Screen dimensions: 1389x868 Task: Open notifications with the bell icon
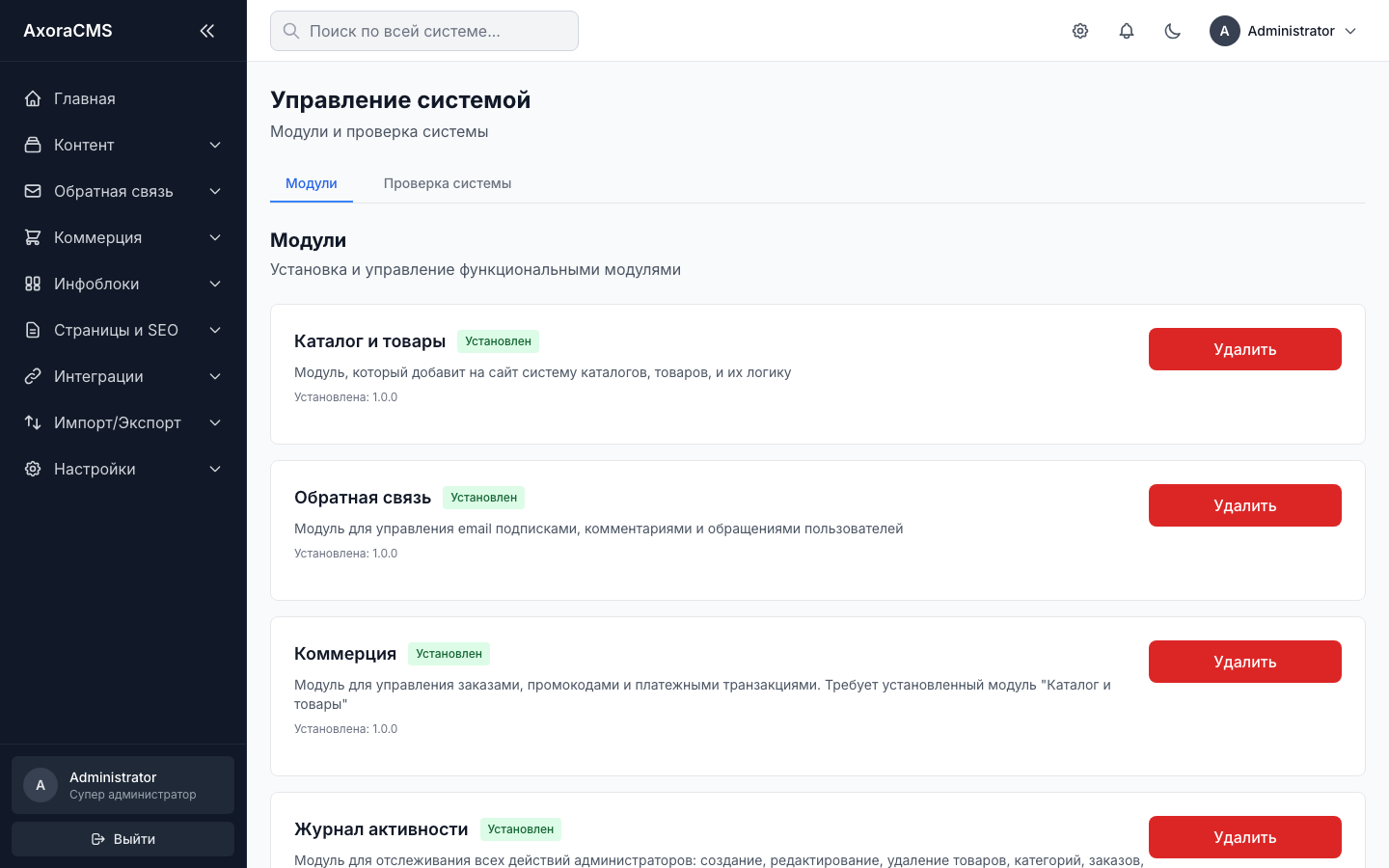pos(1127,31)
